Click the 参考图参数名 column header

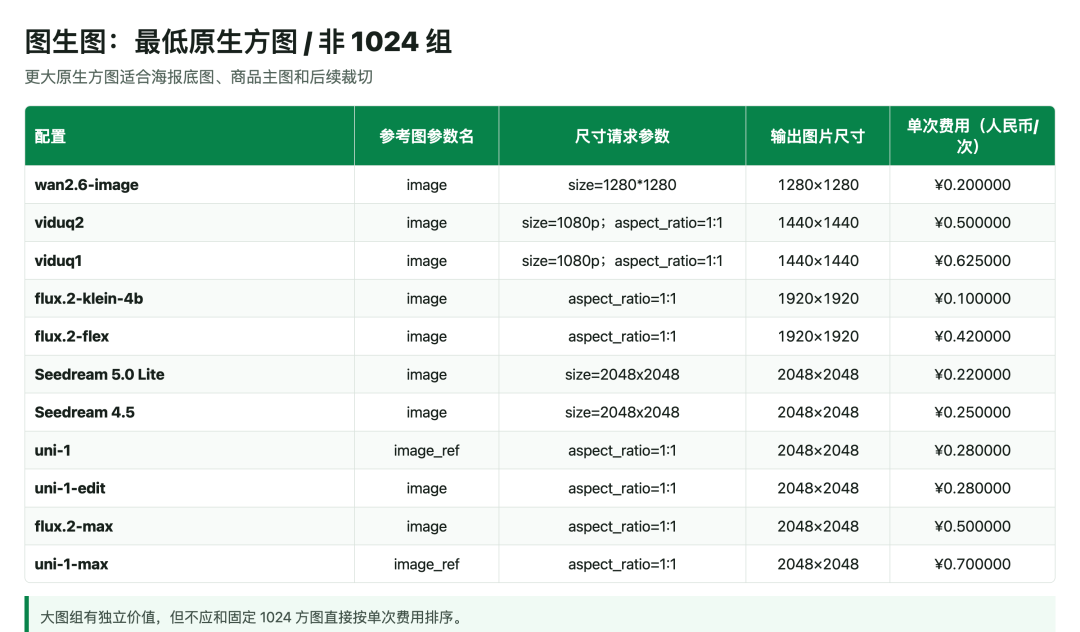click(x=426, y=136)
